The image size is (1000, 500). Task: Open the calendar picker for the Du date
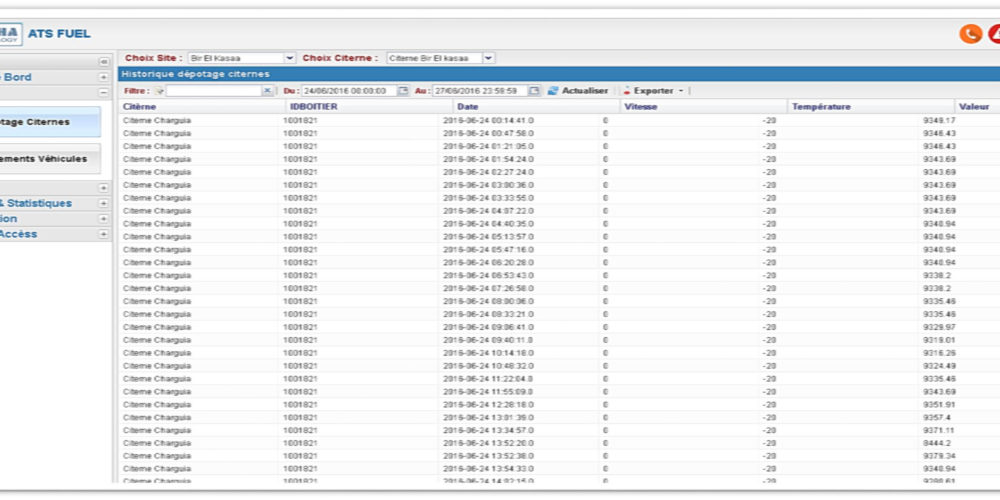coord(404,91)
